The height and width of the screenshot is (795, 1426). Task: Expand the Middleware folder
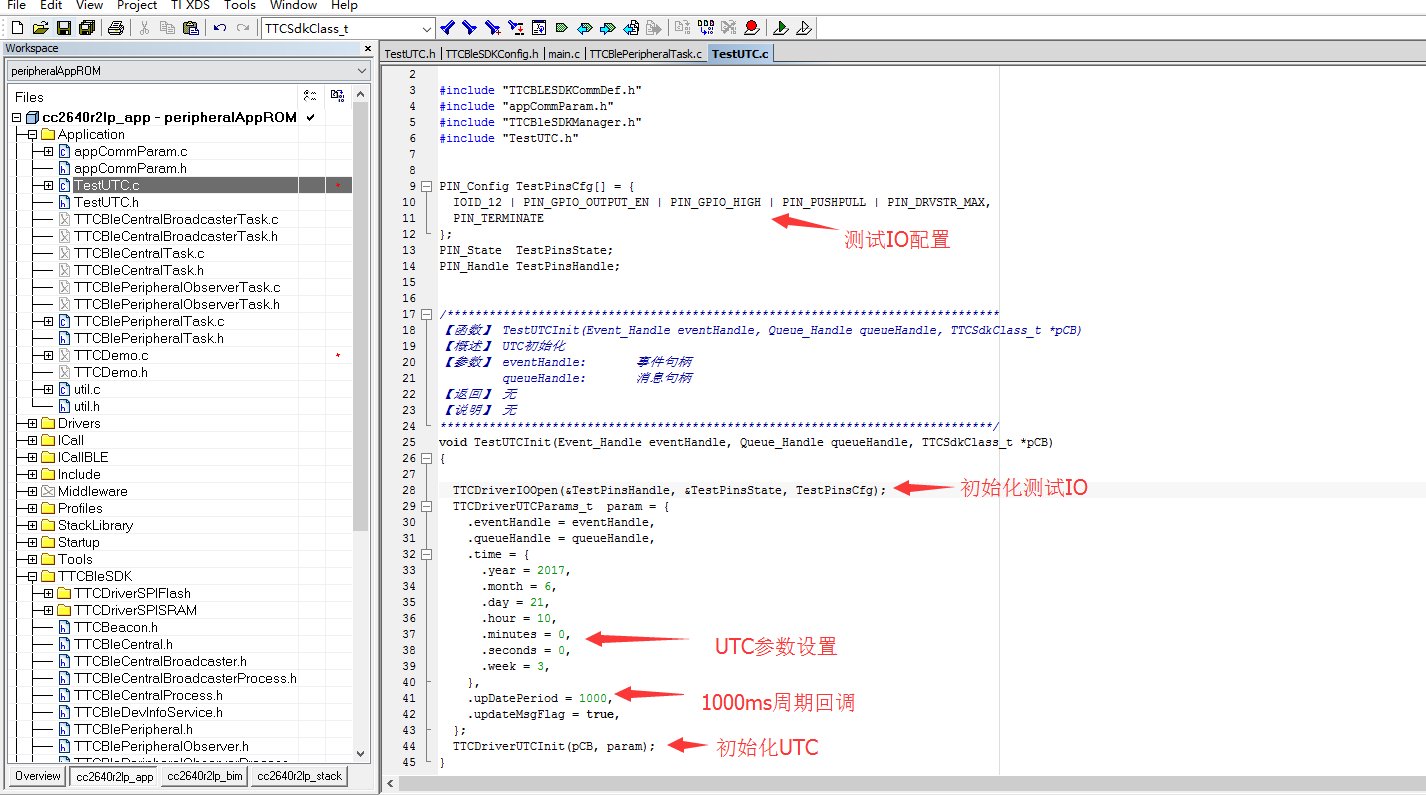pyautogui.click(x=32, y=492)
